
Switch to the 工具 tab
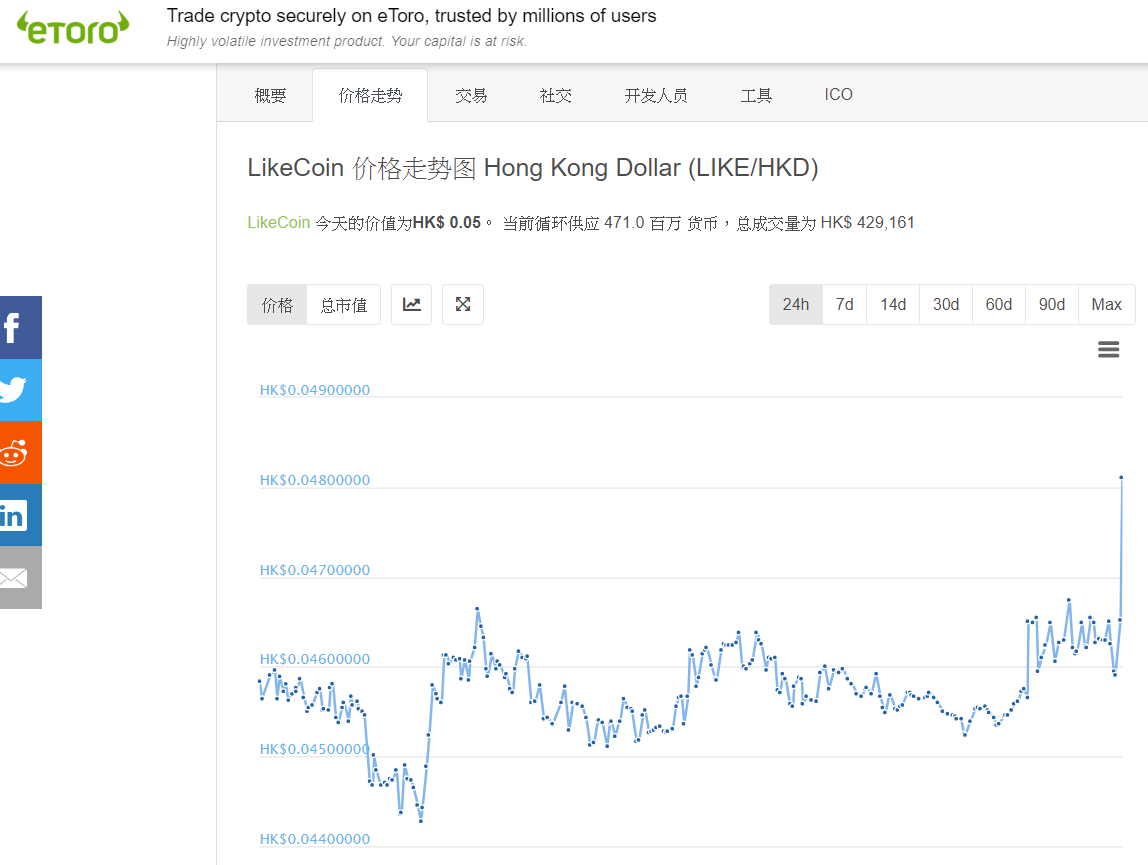pos(756,95)
